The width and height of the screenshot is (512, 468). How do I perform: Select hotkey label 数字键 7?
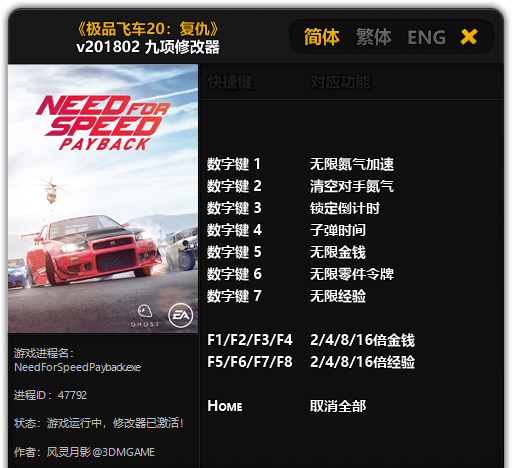pos(234,296)
